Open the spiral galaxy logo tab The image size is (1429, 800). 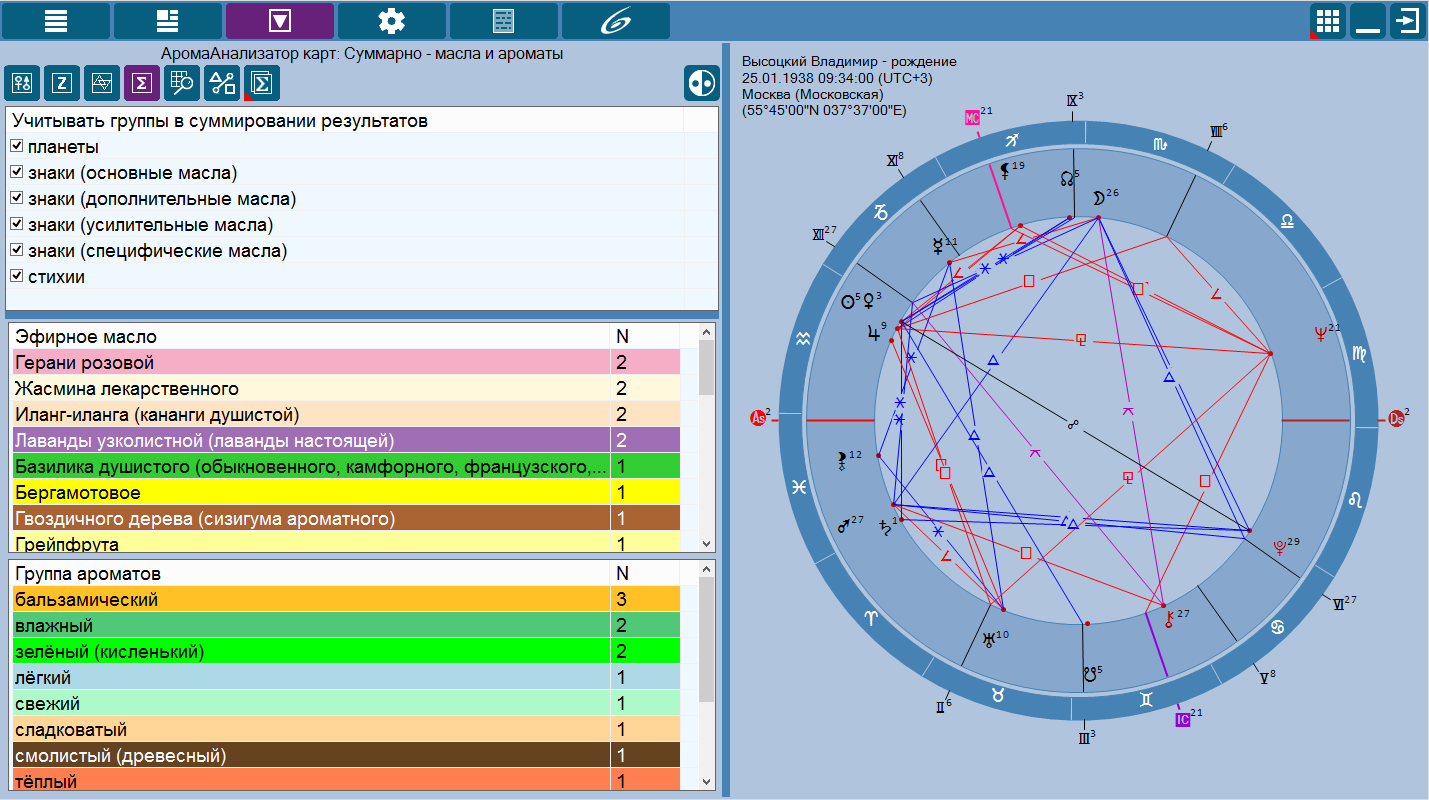pyautogui.click(x=616, y=20)
